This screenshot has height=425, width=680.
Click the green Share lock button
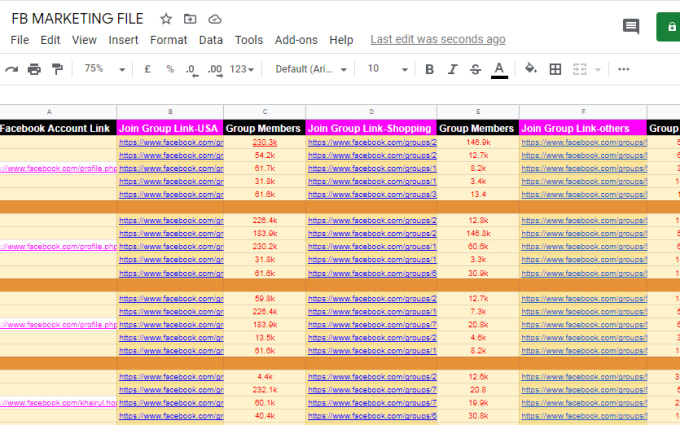point(668,27)
